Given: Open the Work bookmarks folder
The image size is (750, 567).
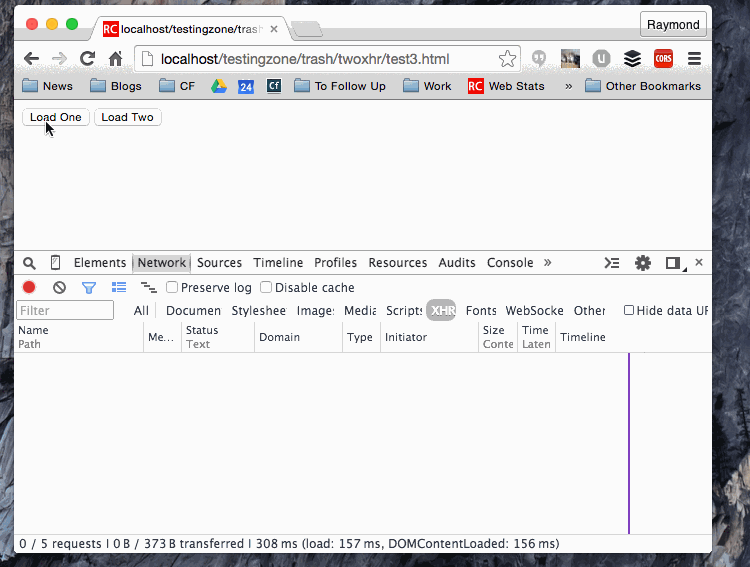Looking at the screenshot, I should click(x=427, y=86).
